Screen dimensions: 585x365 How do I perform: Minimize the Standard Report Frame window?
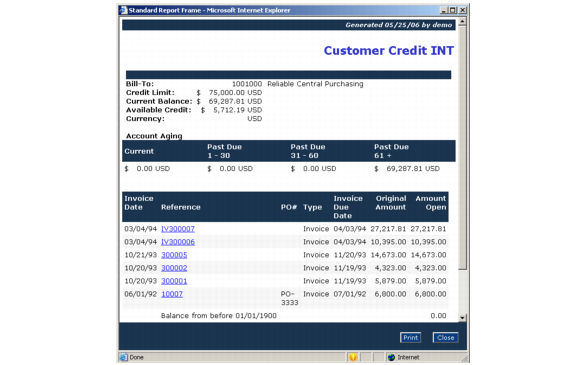444,10
